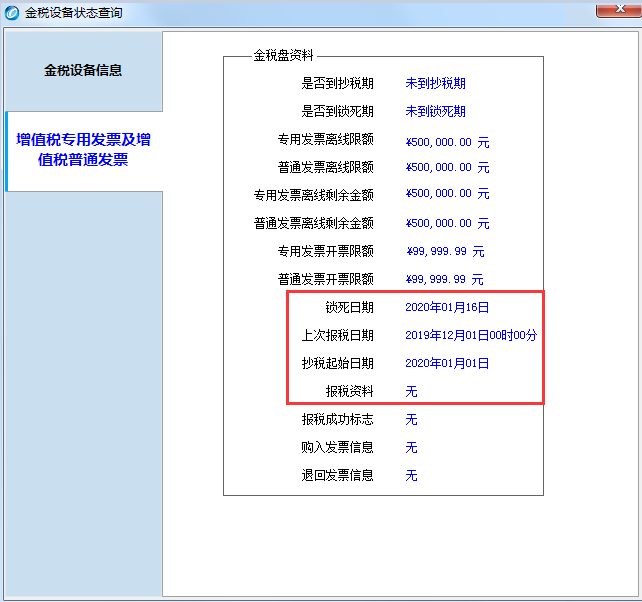
Task: Click the 专用发票离线剩余金额 label
Action: [314, 195]
